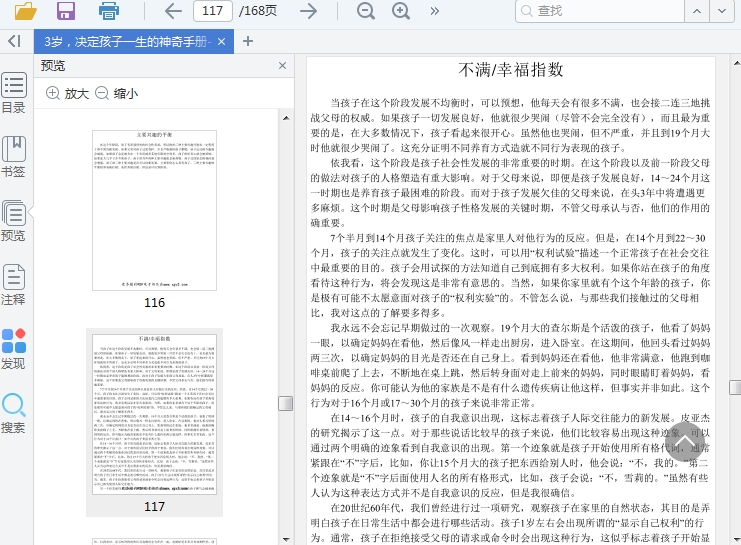741x545 pixels.
Task: Open the 注释 annotations panel
Action: point(14,285)
